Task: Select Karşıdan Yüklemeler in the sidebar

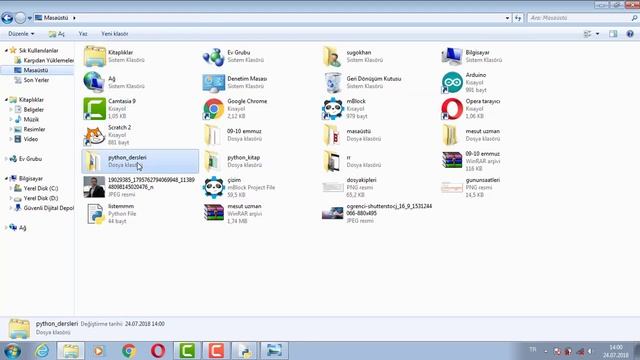Action: point(44,60)
